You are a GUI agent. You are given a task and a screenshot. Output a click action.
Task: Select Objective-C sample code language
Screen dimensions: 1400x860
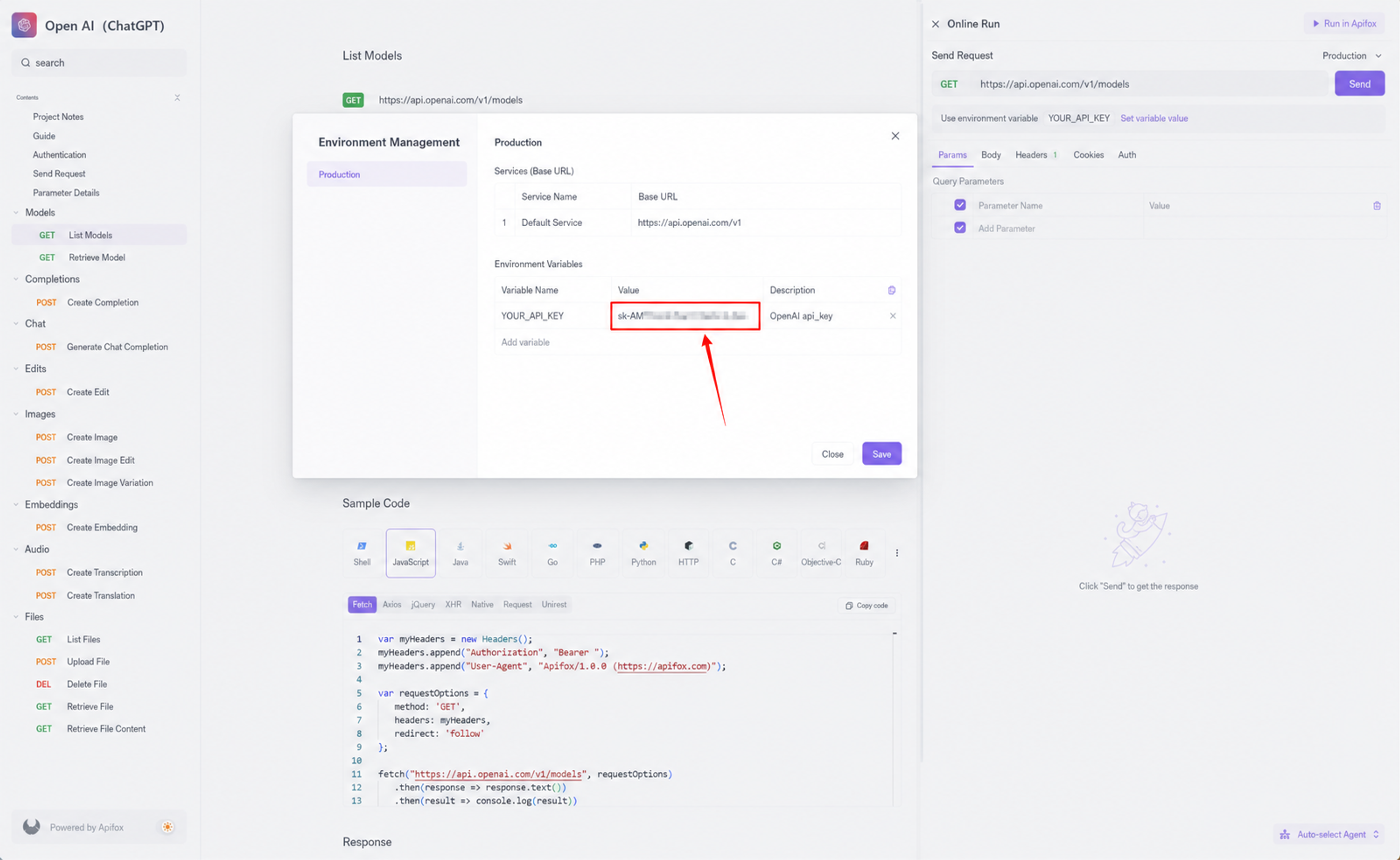pos(821,553)
